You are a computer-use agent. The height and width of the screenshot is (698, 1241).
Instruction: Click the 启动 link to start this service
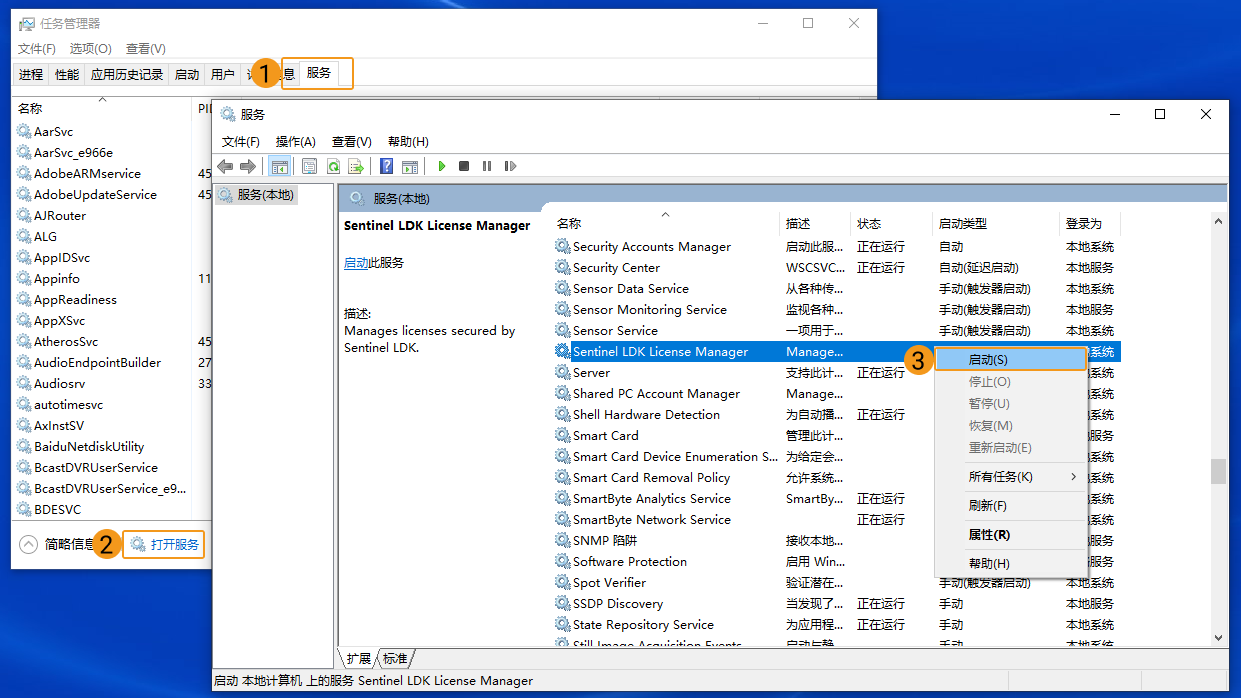click(355, 263)
